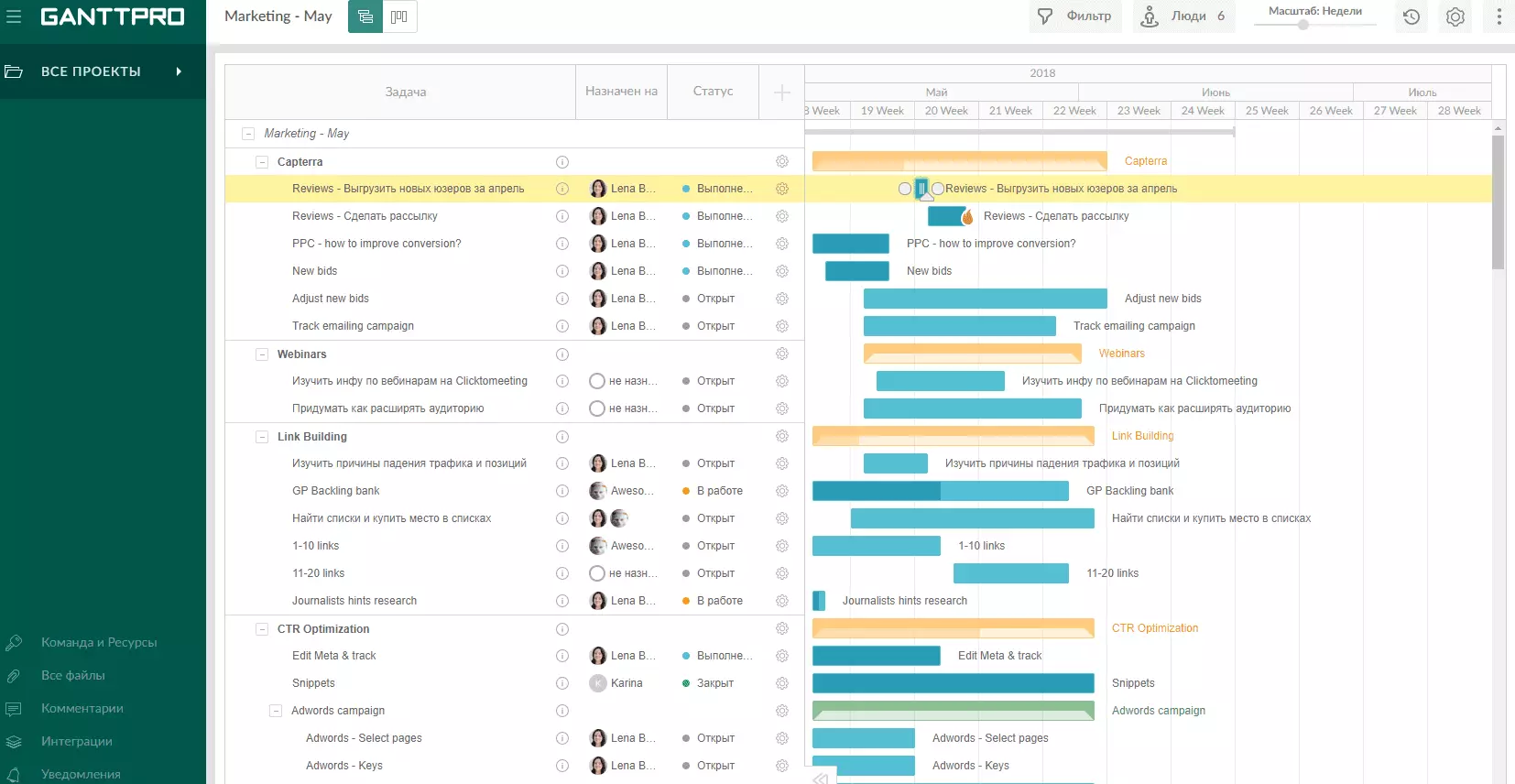
Task: Adjust the Масштаб zoom slider handle
Action: (x=1302, y=25)
